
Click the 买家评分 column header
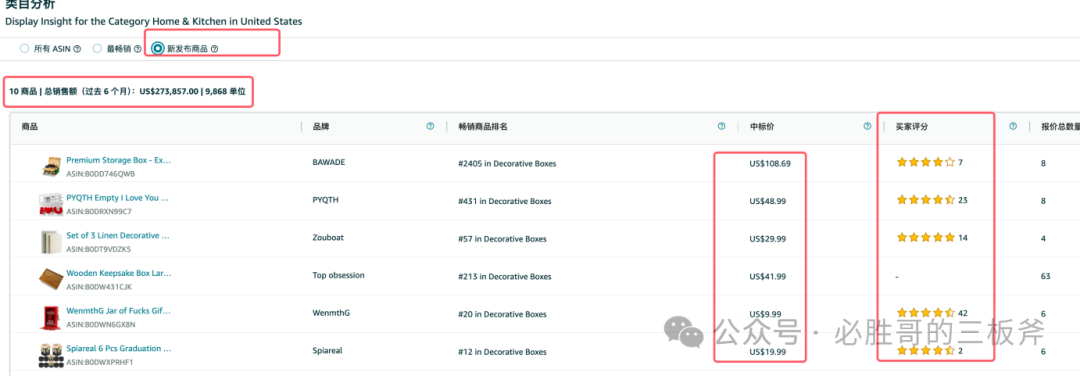(x=912, y=127)
